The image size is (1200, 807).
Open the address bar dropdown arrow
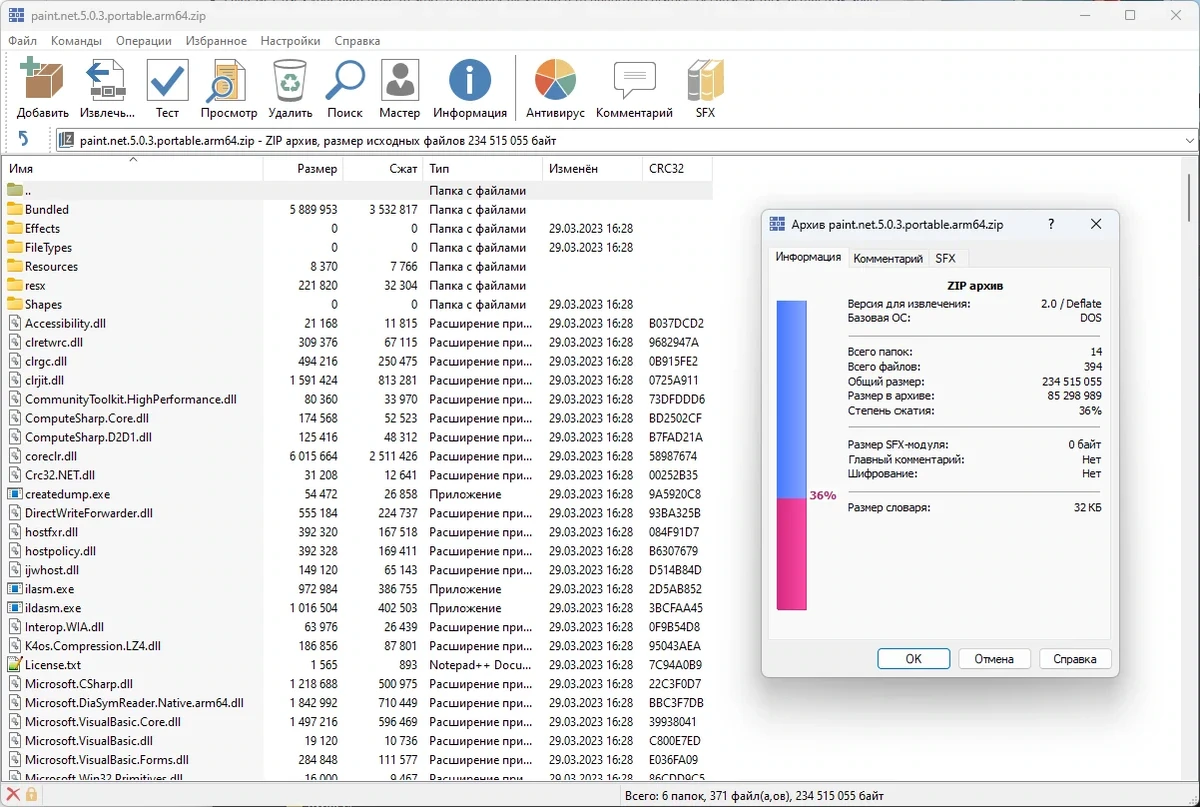click(x=1189, y=141)
